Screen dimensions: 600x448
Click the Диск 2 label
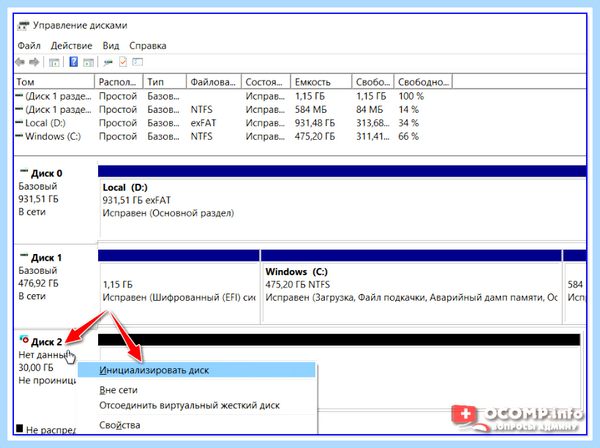pos(46,342)
